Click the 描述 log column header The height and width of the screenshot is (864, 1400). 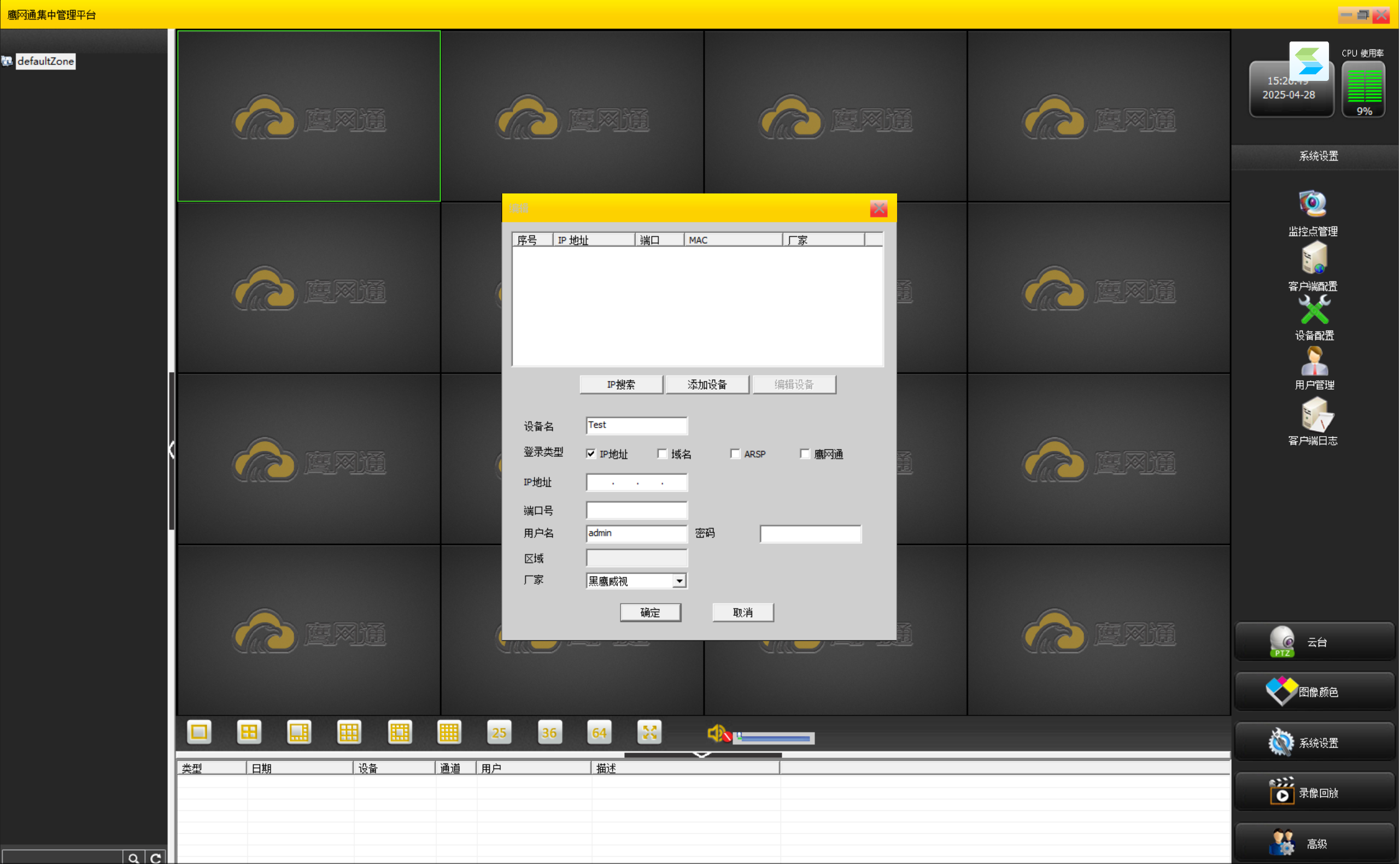(x=686, y=768)
